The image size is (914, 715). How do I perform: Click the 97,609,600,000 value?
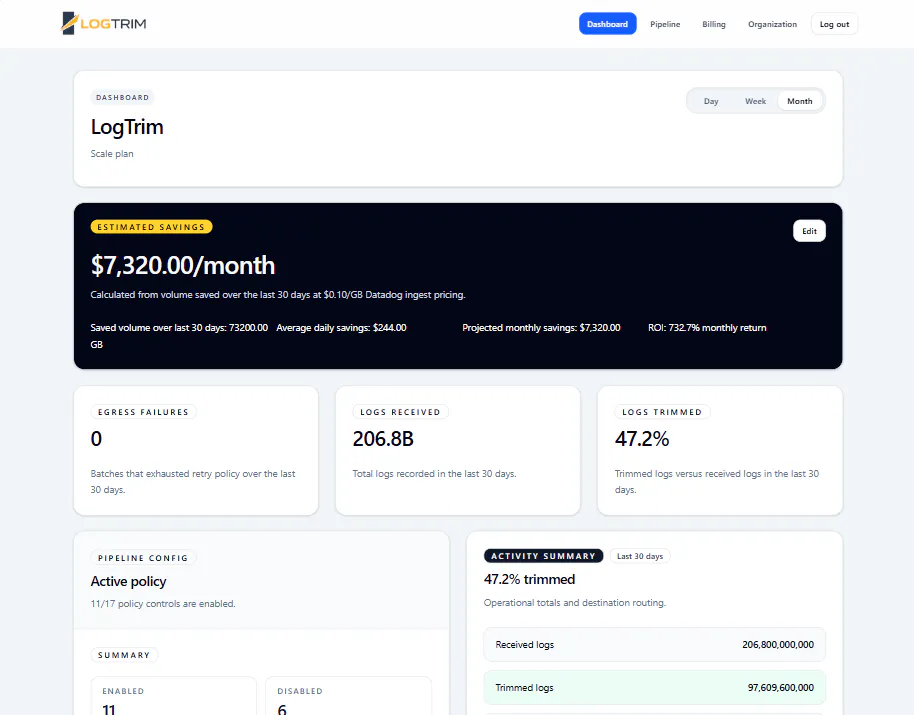pyautogui.click(x=781, y=688)
